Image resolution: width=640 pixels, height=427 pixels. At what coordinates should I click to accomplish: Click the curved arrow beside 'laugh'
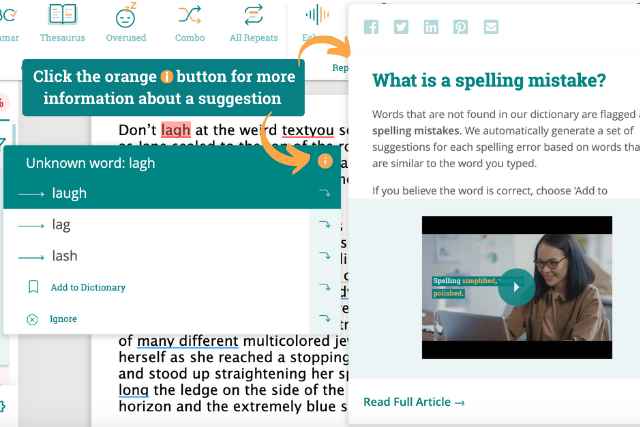325,193
